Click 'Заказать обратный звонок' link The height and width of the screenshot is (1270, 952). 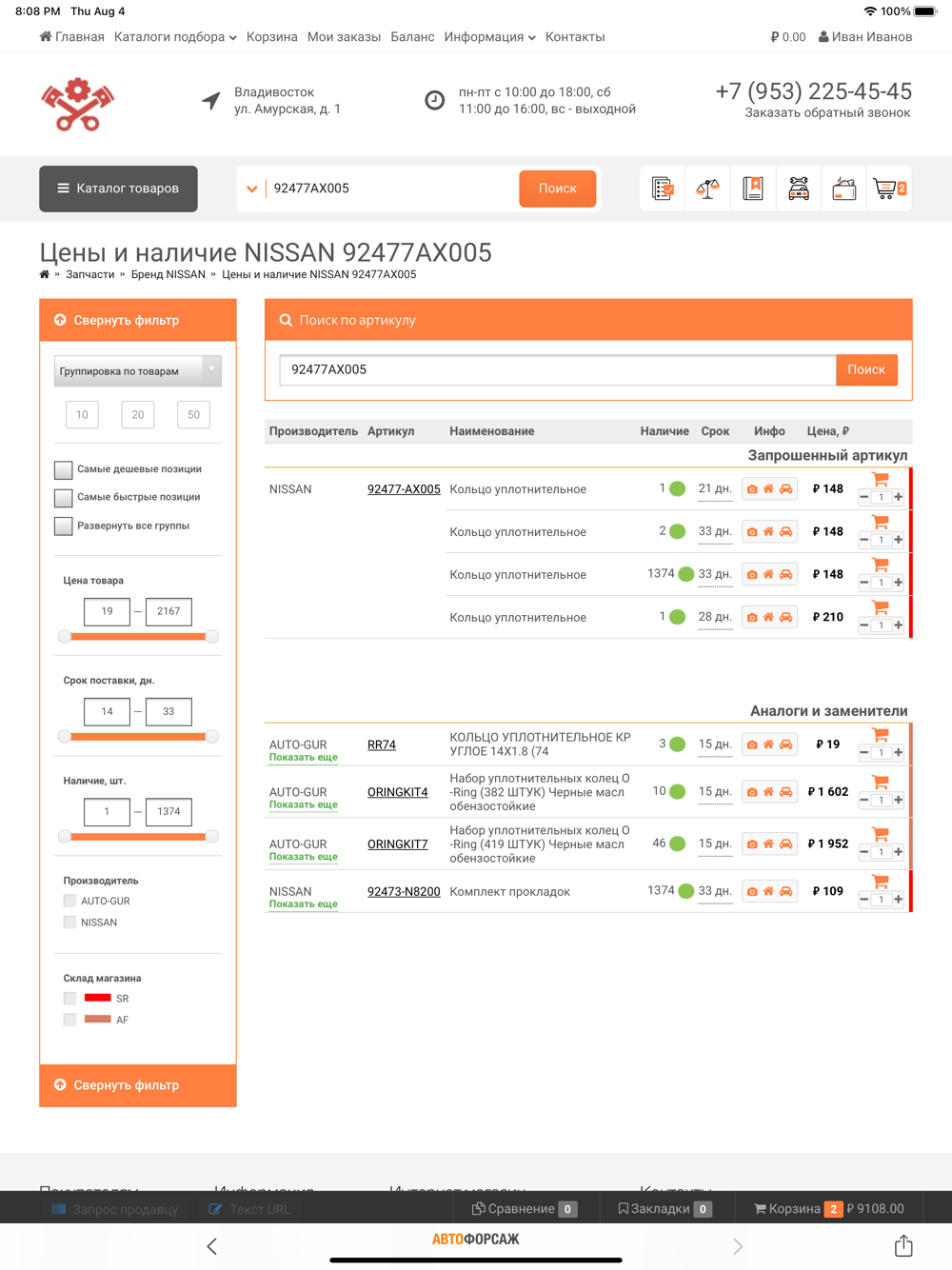(x=827, y=112)
